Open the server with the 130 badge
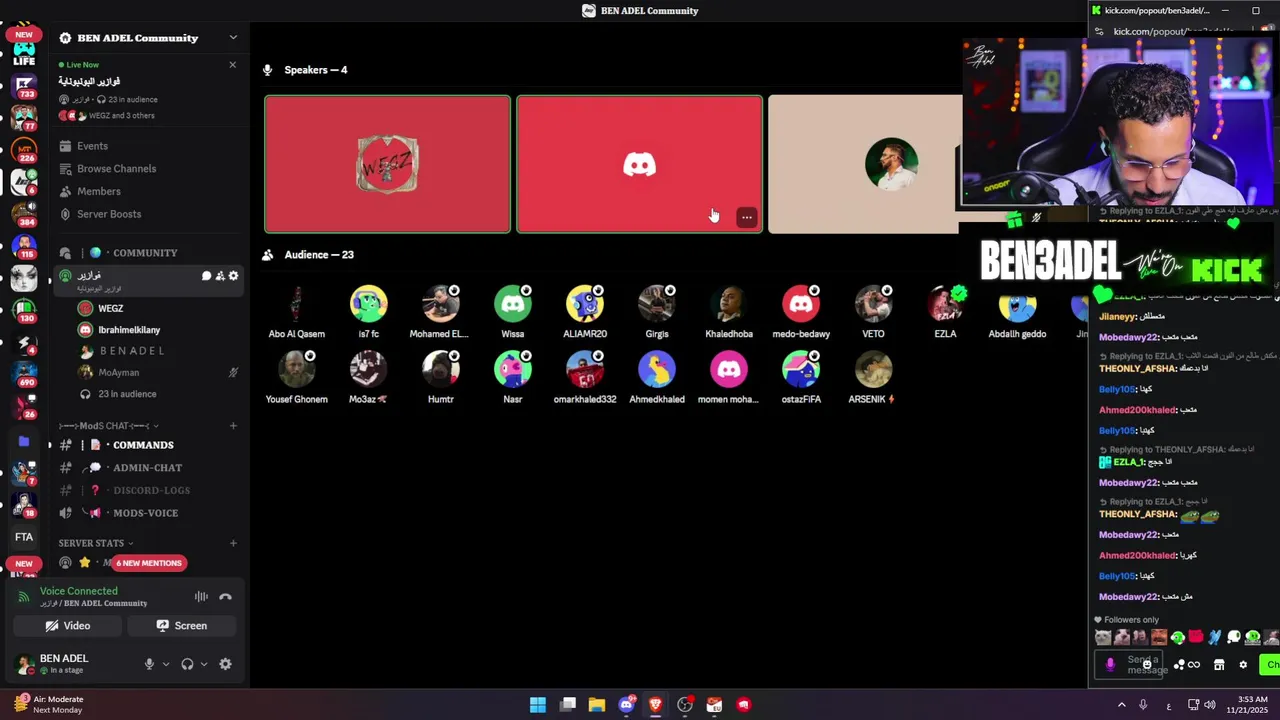Viewport: 1280px width, 720px height. pyautogui.click(x=24, y=311)
